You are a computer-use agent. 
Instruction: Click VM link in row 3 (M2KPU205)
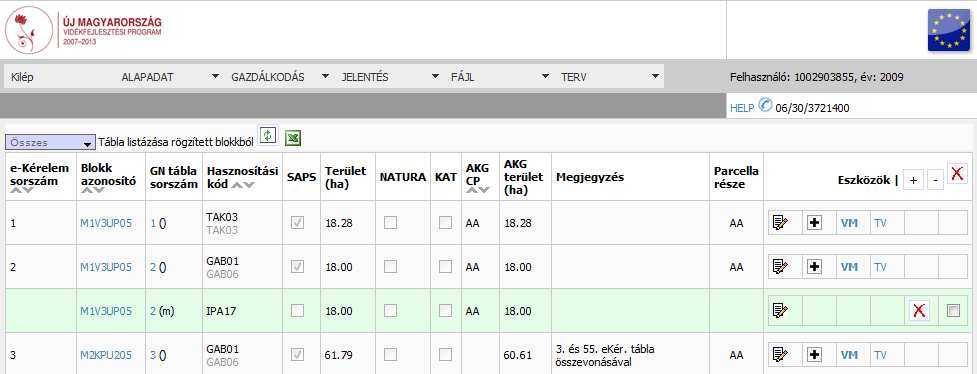(849, 355)
